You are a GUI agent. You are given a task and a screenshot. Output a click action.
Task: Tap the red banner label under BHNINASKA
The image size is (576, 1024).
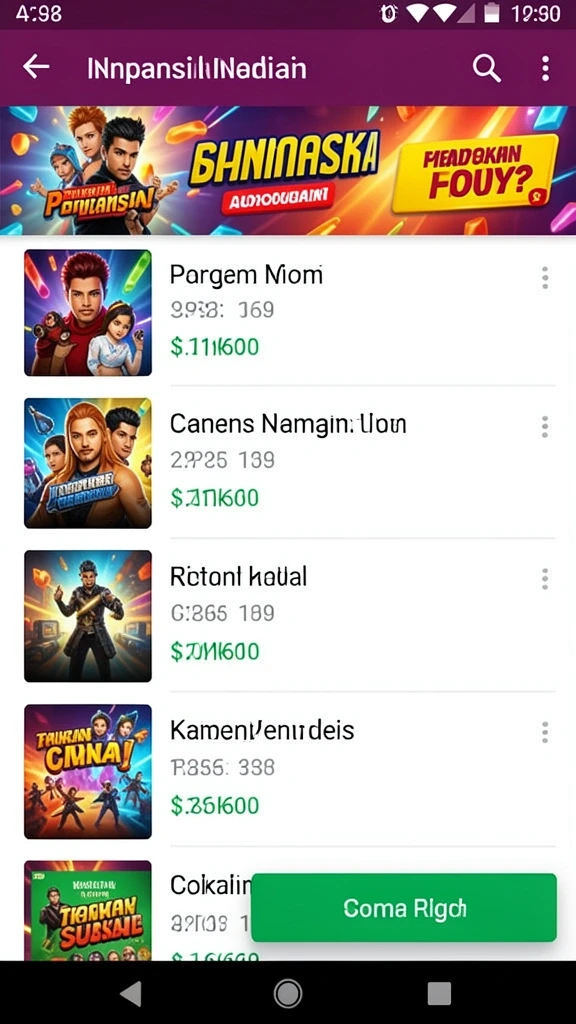coord(278,199)
